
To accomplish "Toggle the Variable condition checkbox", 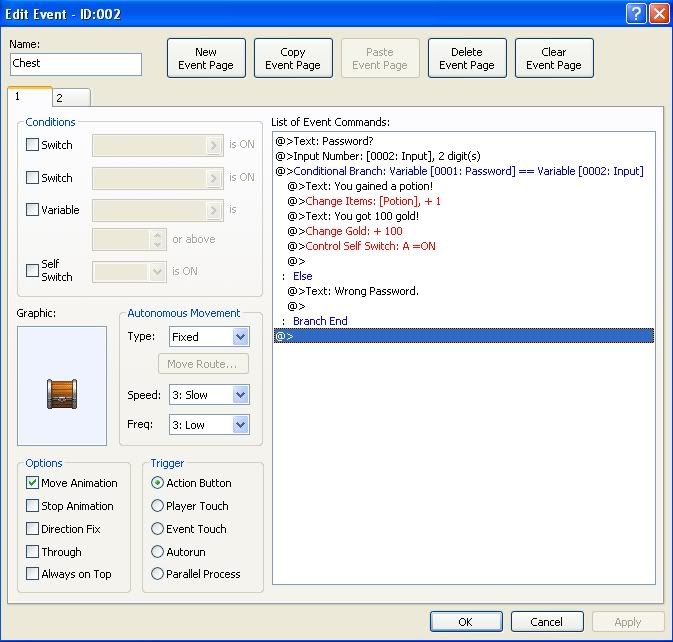I will pos(33,210).
